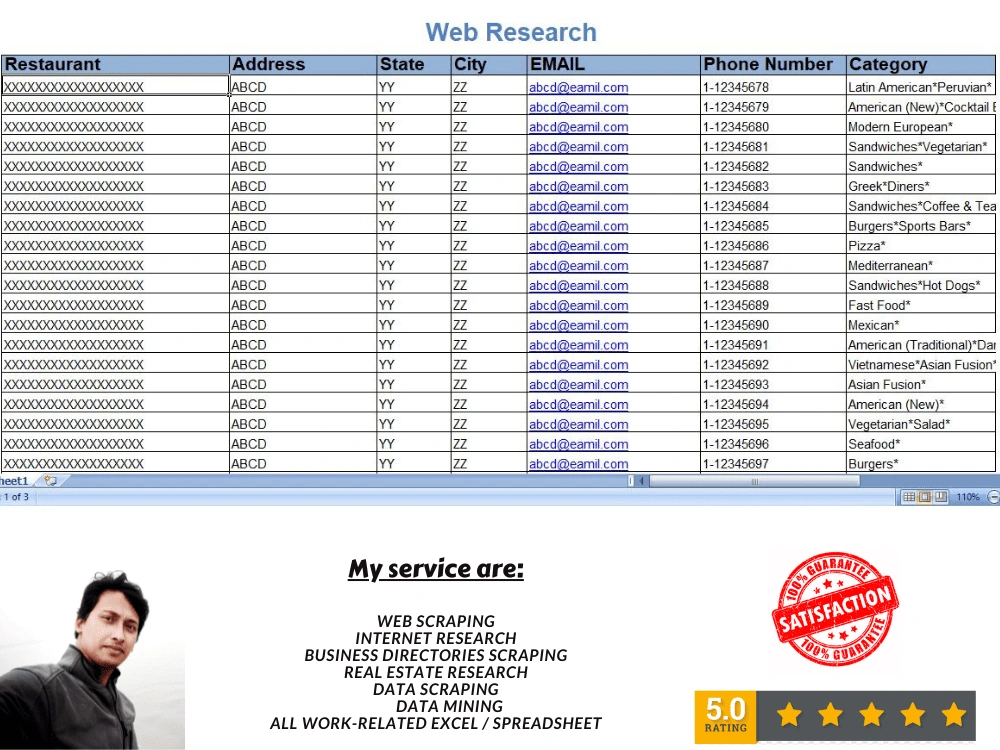Screen dimensions: 1000x750
Task: Select the Category column header cell
Action: (x=921, y=64)
